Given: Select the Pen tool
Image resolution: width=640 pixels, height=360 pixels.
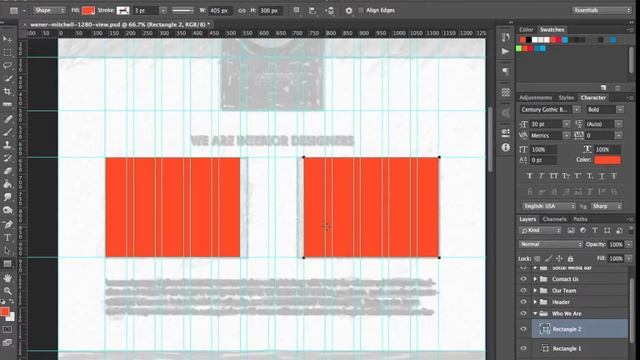Looking at the screenshot, I should tap(7, 224).
